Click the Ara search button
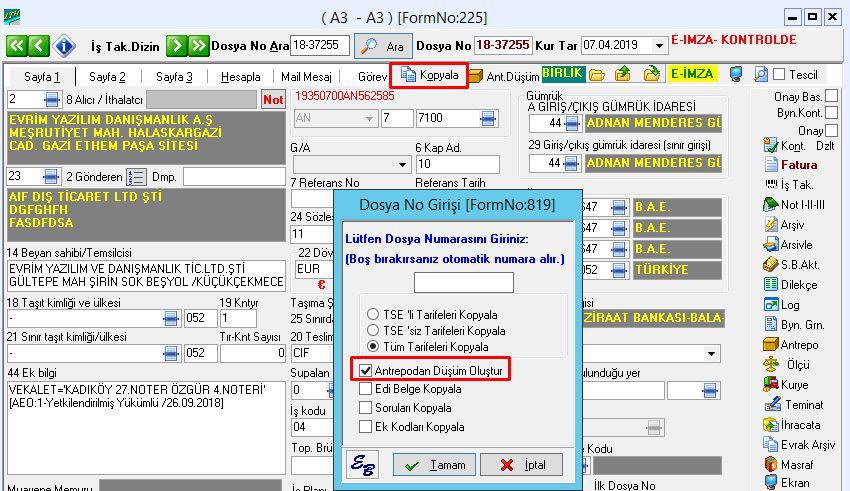This screenshot has height=491, width=850. coord(382,46)
